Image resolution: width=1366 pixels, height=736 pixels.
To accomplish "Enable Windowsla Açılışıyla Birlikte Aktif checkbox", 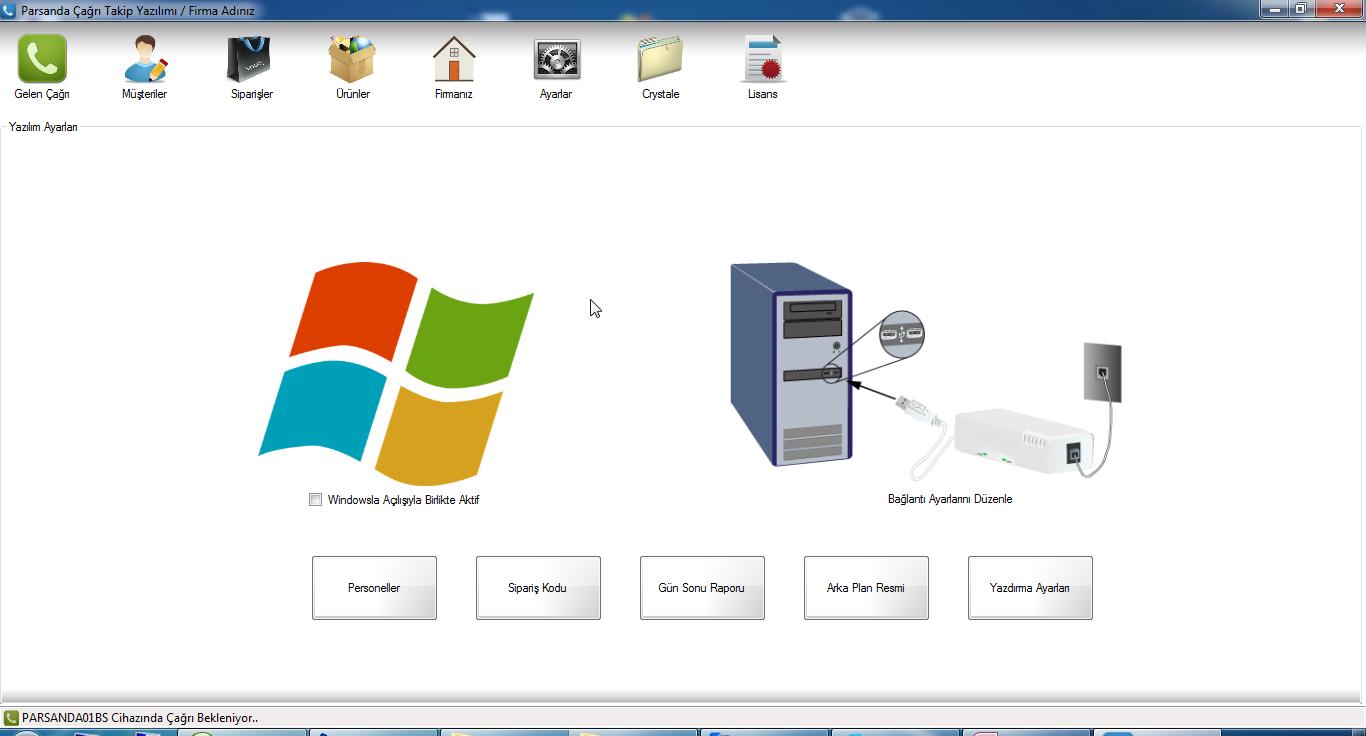I will [316, 500].
